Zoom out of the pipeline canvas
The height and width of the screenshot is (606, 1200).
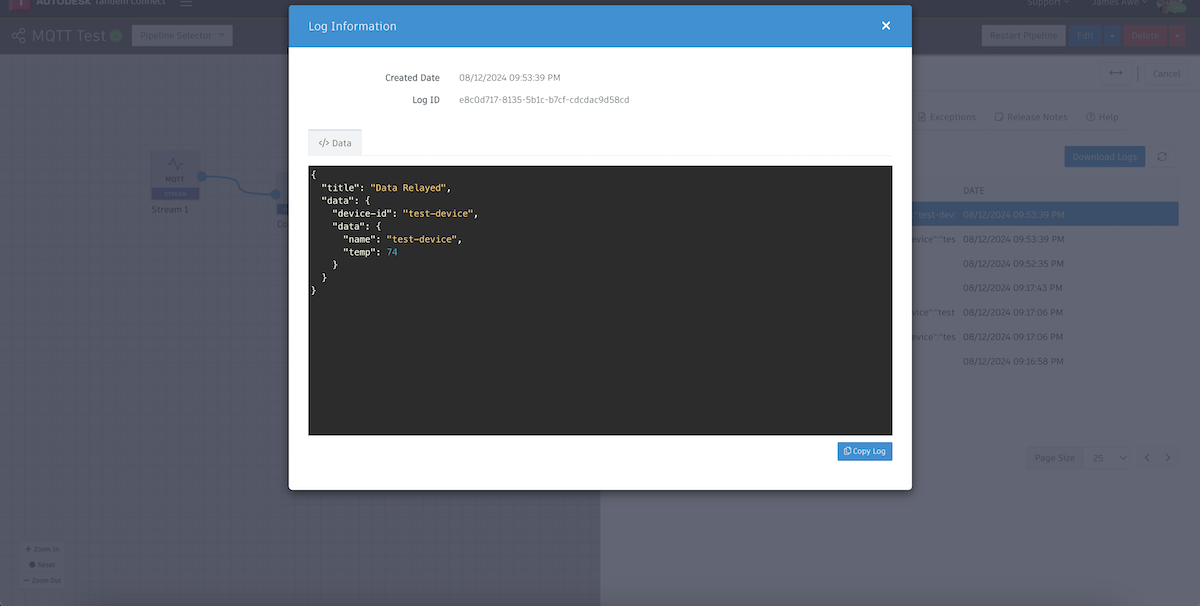[x=42, y=580]
